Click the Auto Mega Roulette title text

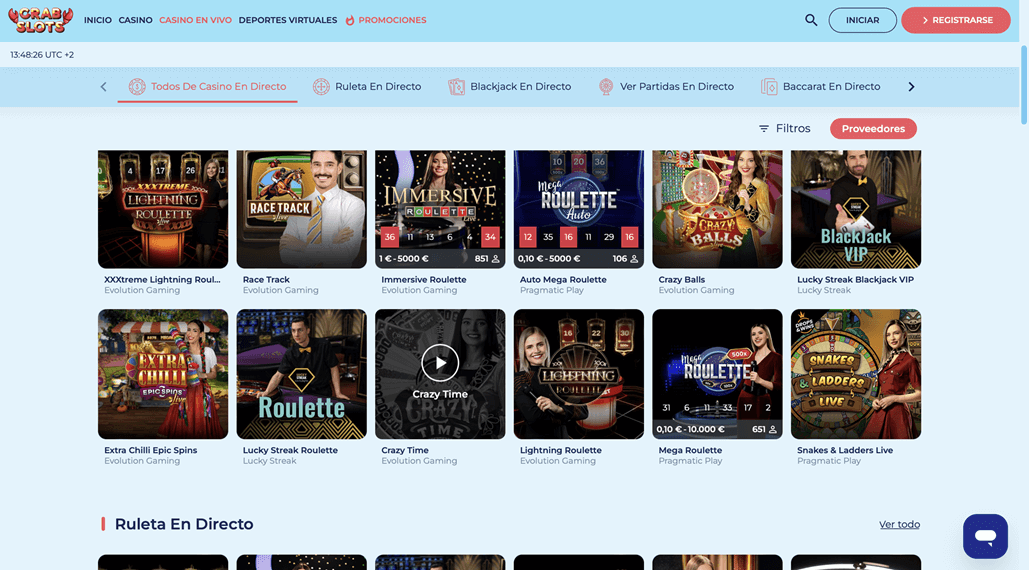[563, 279]
